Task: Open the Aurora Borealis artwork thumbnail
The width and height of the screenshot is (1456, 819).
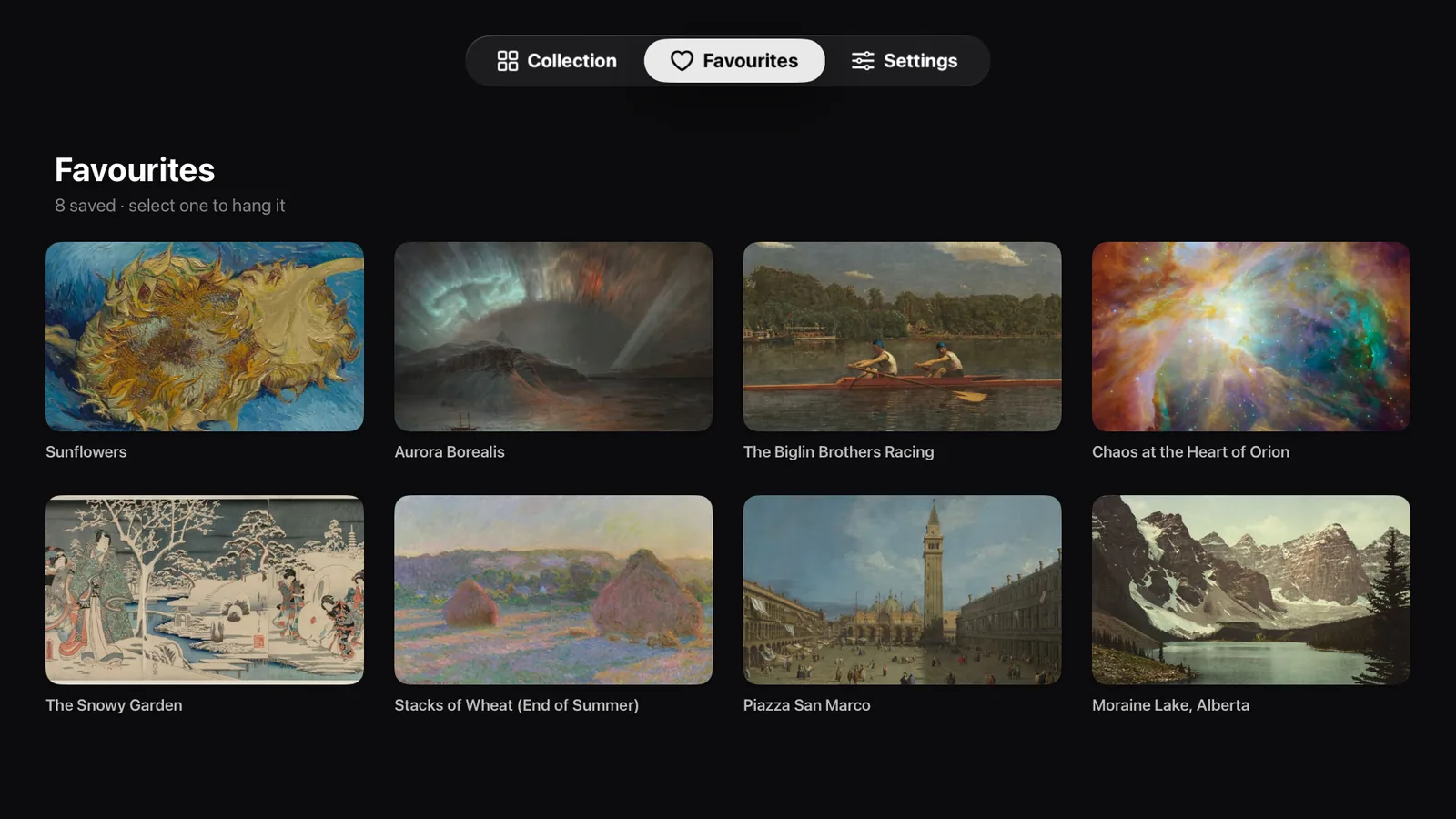Action: tap(553, 337)
